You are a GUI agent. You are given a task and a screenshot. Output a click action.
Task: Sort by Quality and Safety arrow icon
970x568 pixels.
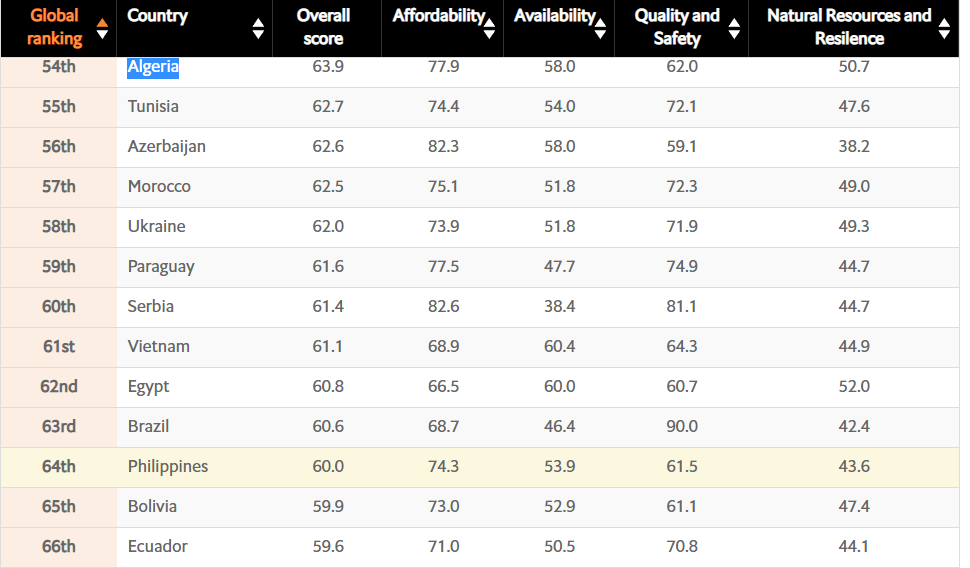tap(735, 28)
